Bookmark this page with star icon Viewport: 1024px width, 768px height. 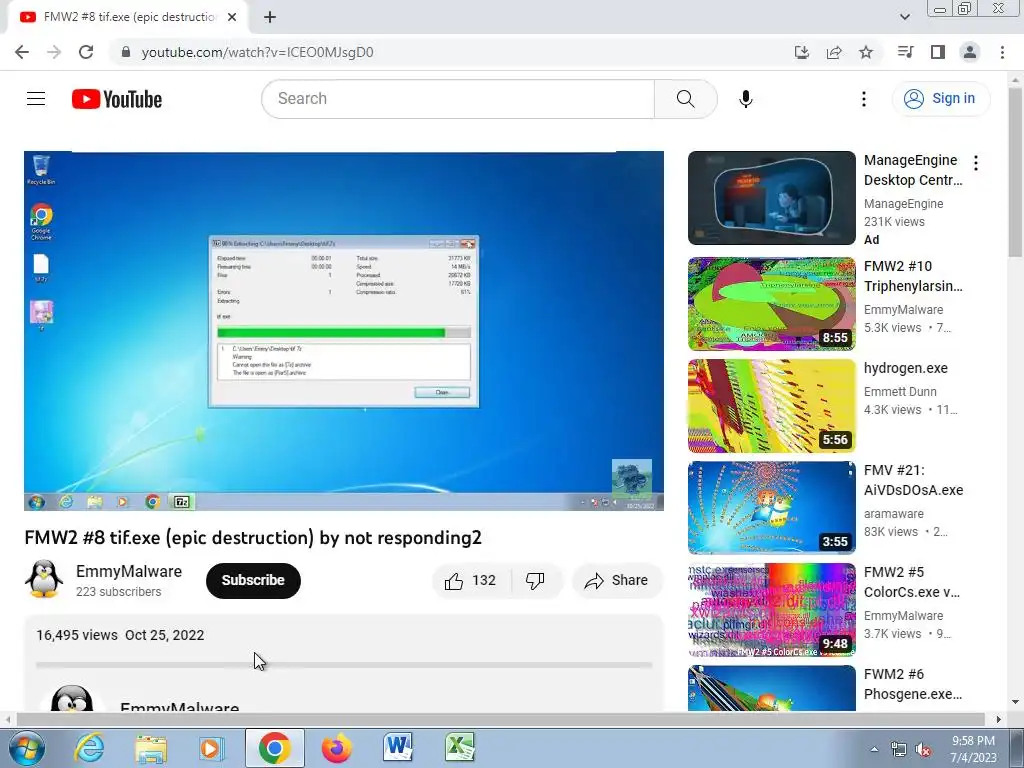click(866, 52)
